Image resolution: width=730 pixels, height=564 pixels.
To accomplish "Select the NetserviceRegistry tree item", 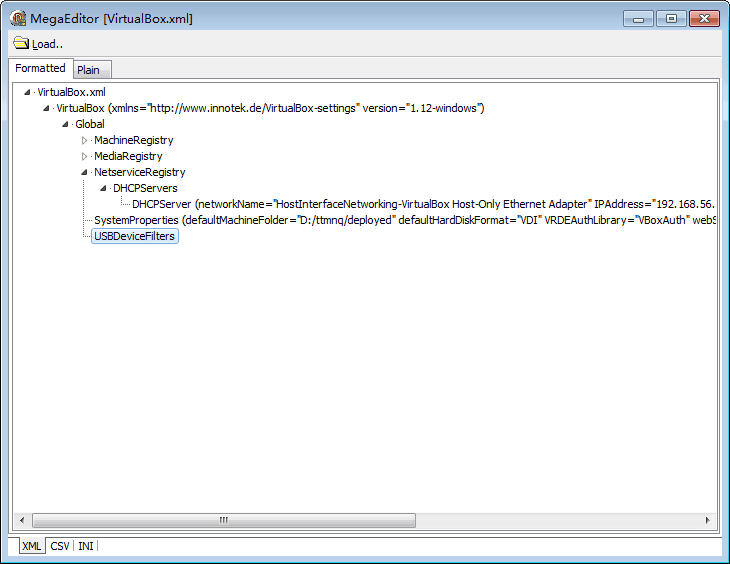I will 140,172.
